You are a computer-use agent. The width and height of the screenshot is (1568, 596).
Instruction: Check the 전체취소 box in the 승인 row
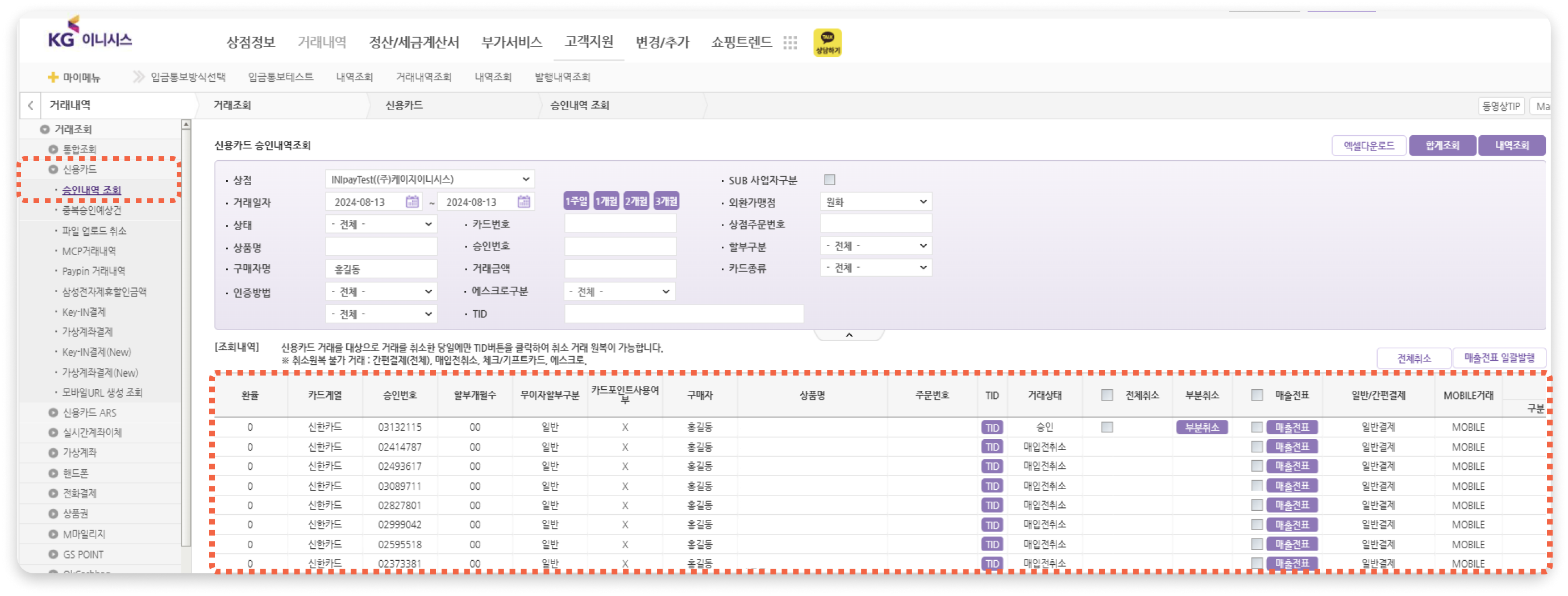tap(1107, 427)
